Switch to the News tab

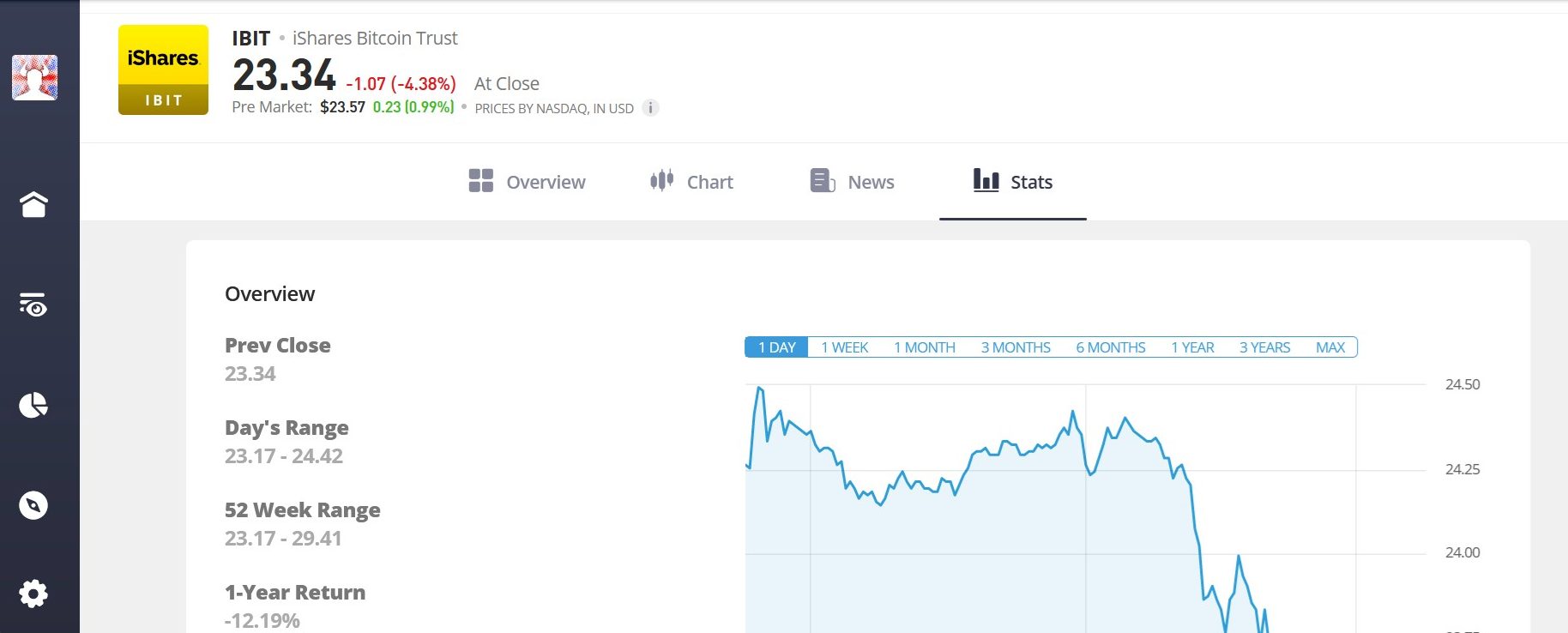852,181
